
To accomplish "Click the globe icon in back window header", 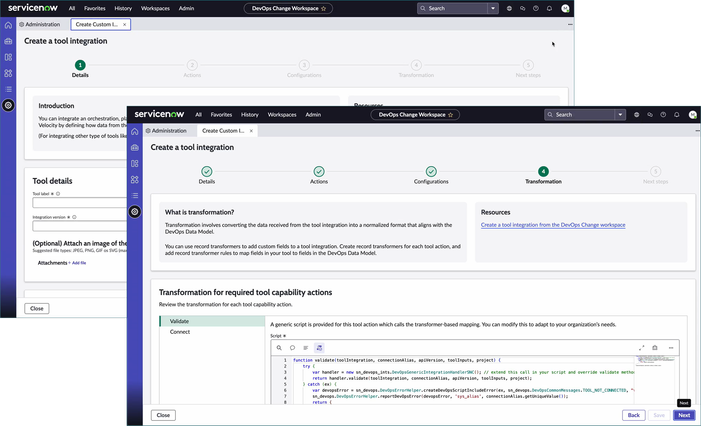I will [x=509, y=8].
